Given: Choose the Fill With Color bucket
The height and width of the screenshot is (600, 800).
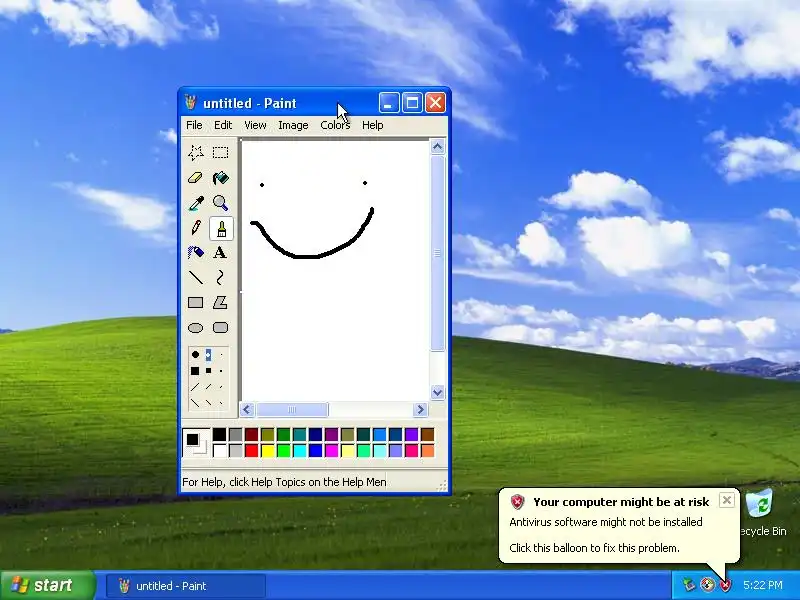Looking at the screenshot, I should pos(220,178).
